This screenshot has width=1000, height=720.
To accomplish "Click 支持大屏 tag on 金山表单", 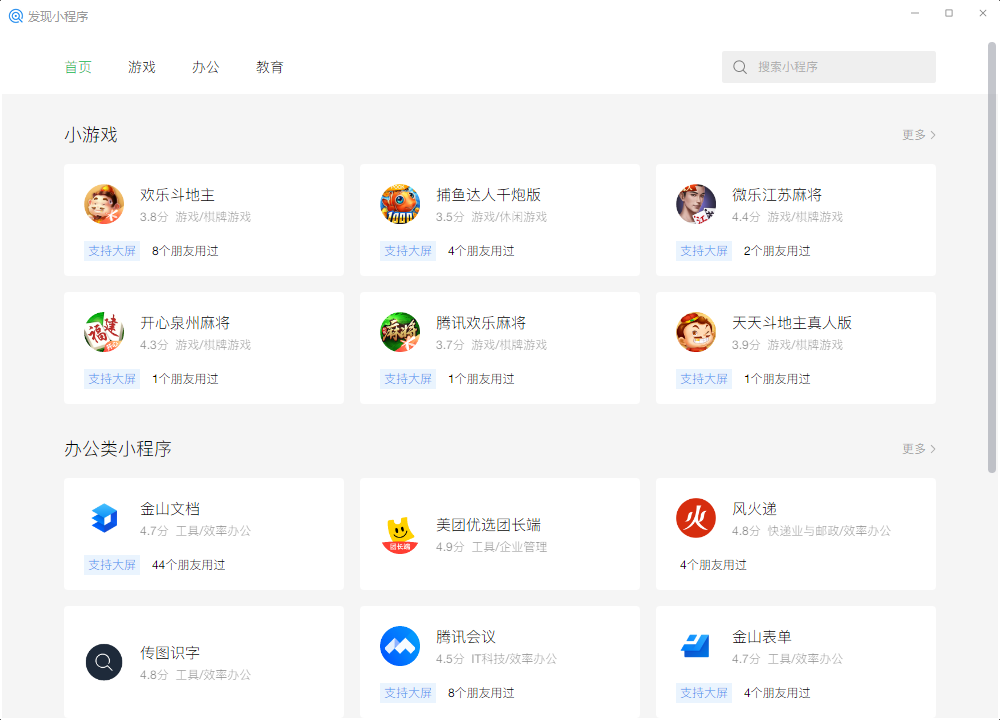I will [x=703, y=693].
